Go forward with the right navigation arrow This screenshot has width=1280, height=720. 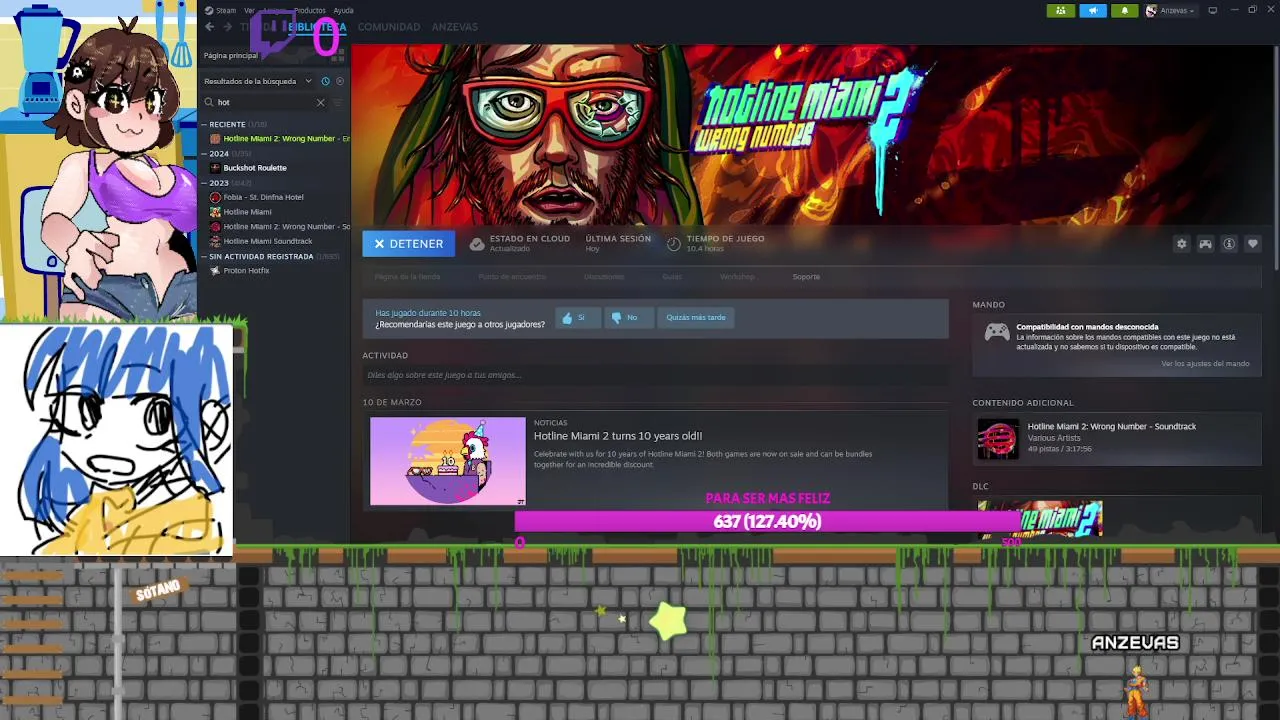[x=227, y=27]
